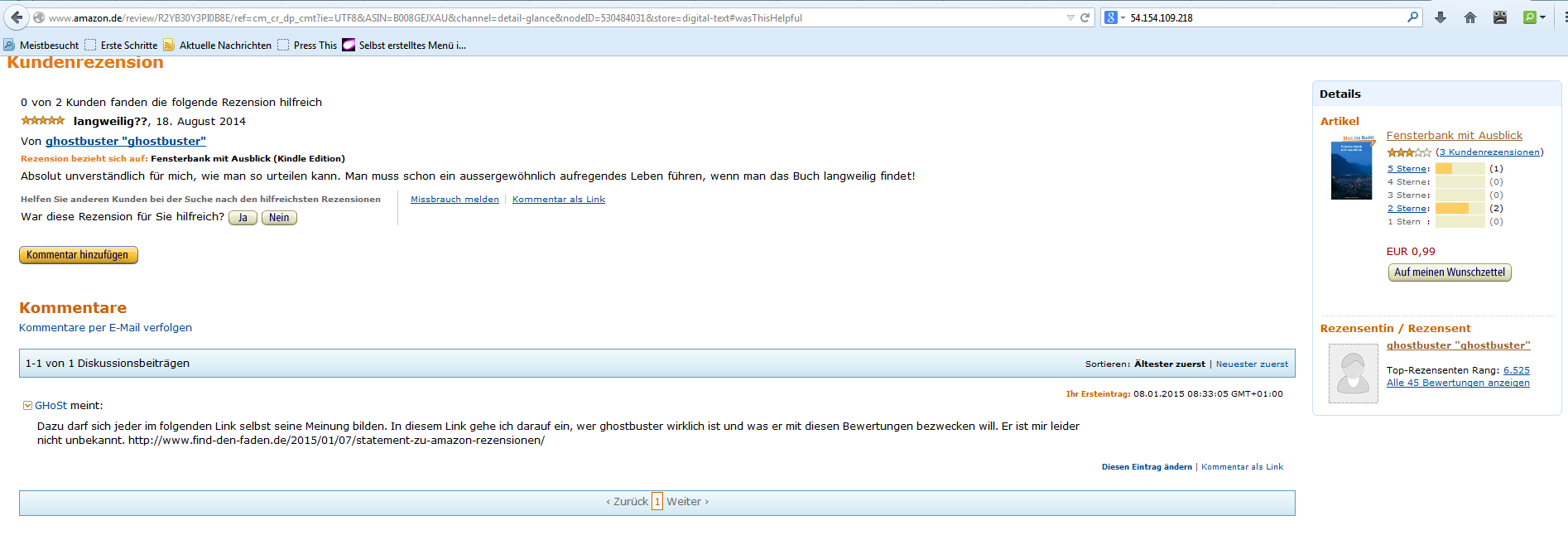Image resolution: width=1568 pixels, height=540 pixels.
Task: Click the Nein not-helpful button
Action: [279, 218]
